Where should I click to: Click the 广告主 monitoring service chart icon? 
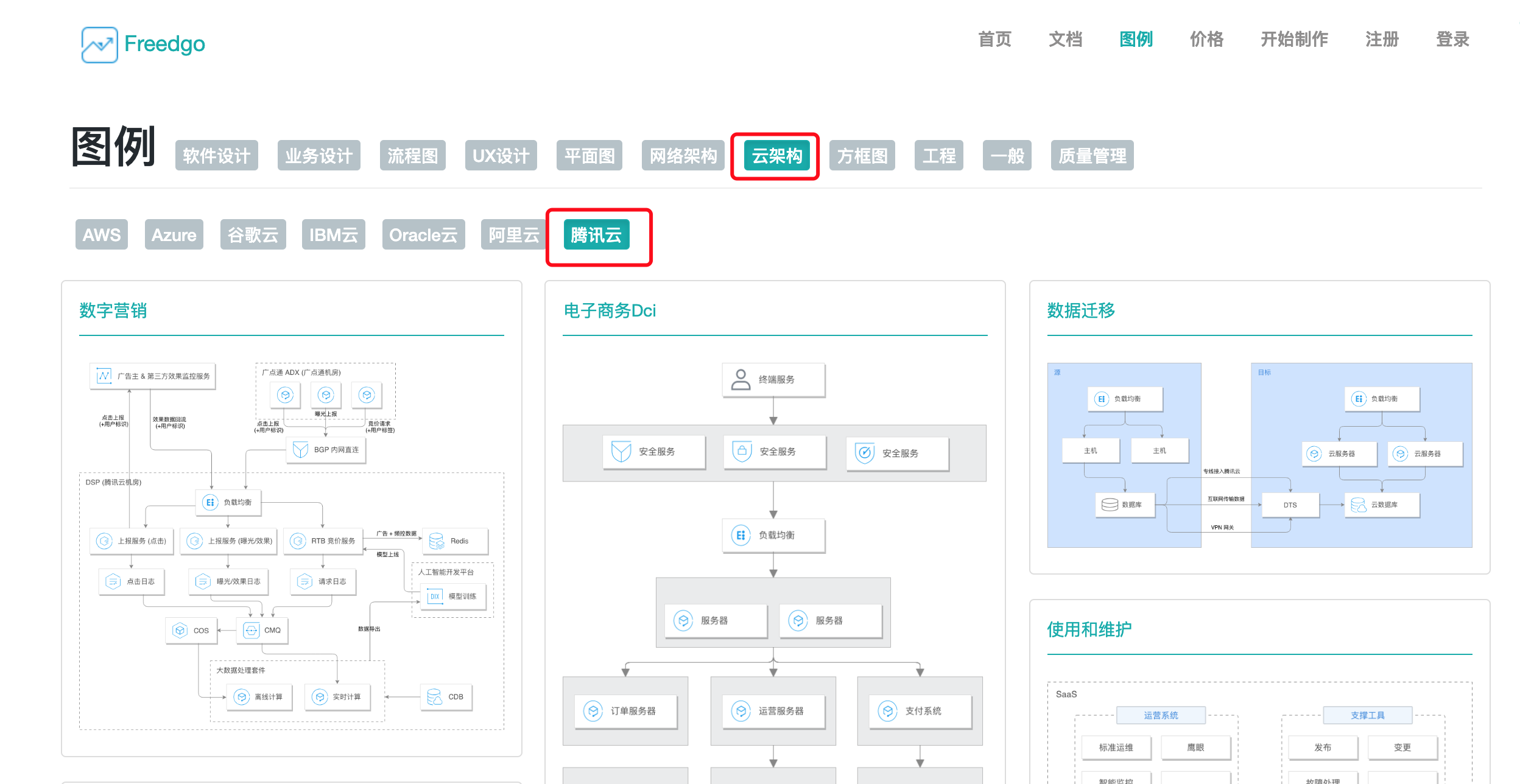click(x=104, y=376)
